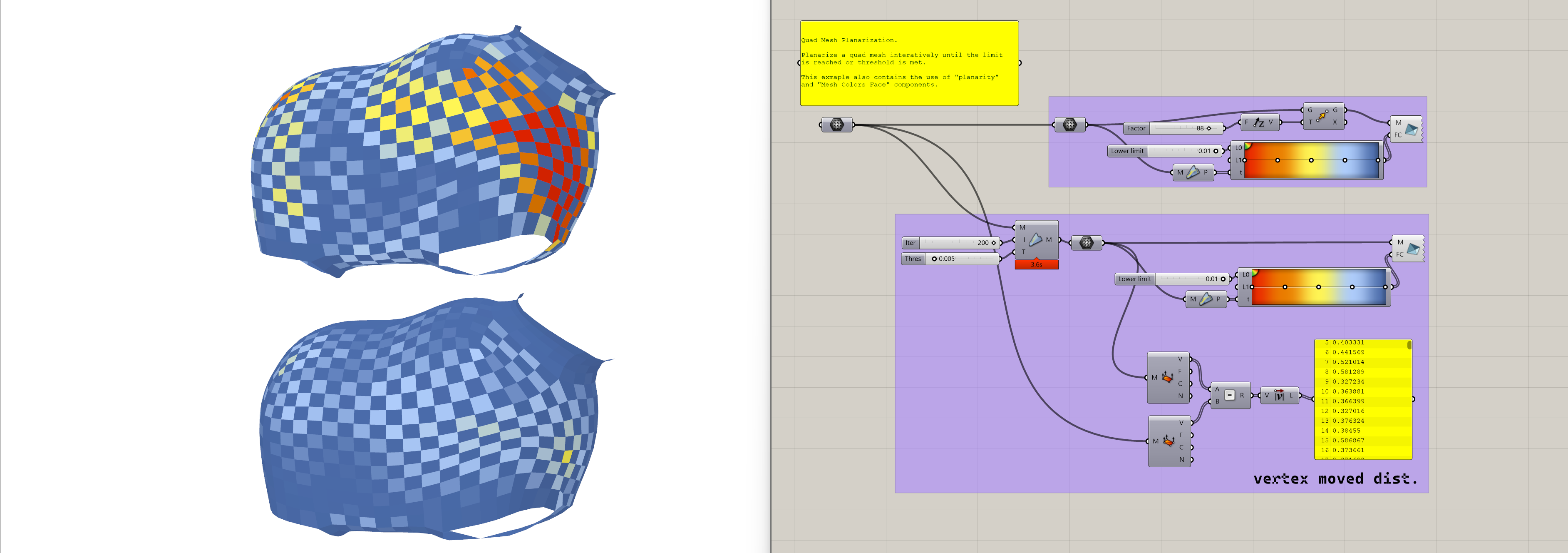Select the Unit Z vector component

(1259, 122)
